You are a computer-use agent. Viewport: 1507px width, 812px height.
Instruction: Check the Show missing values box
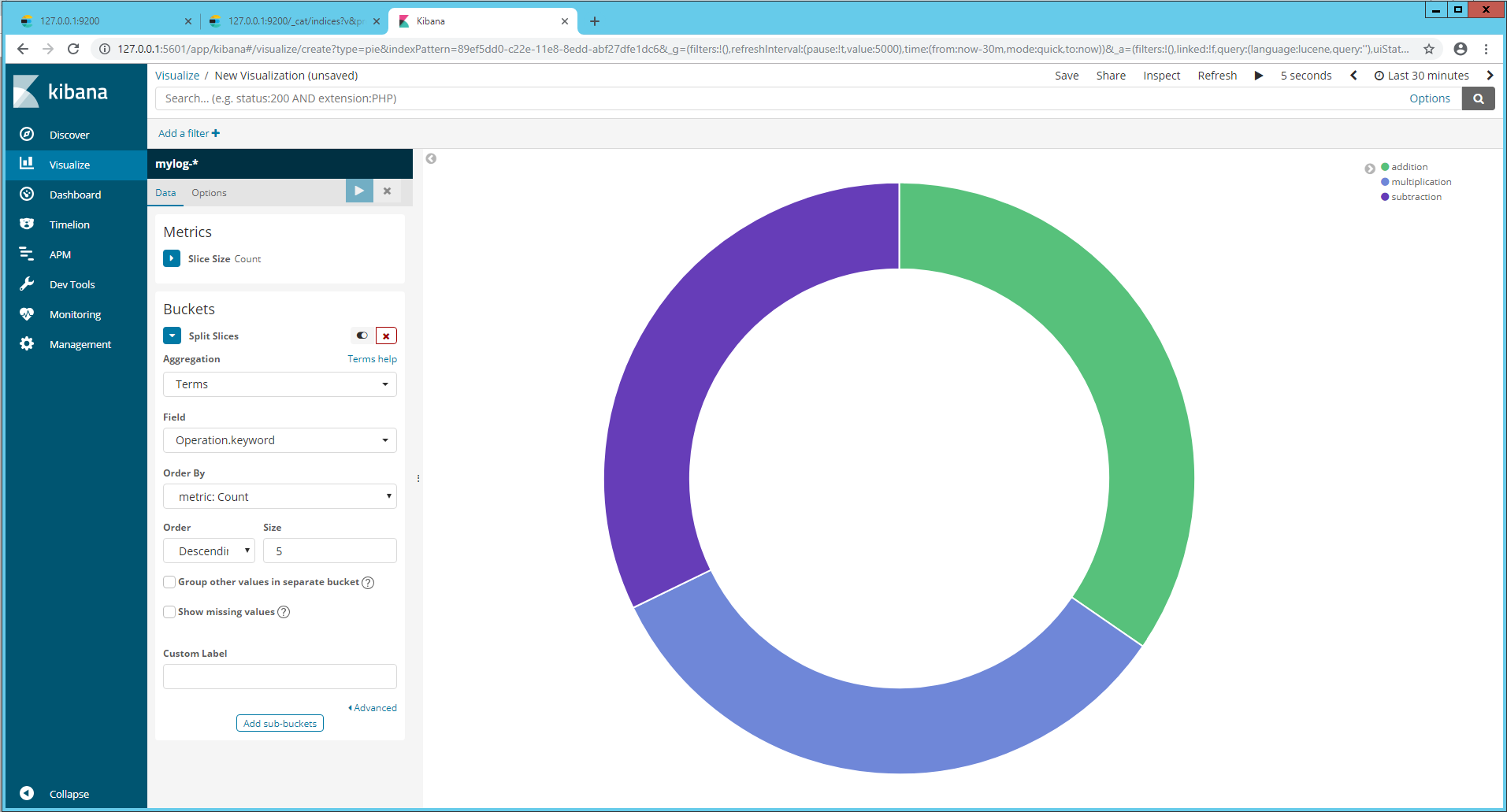(169, 612)
